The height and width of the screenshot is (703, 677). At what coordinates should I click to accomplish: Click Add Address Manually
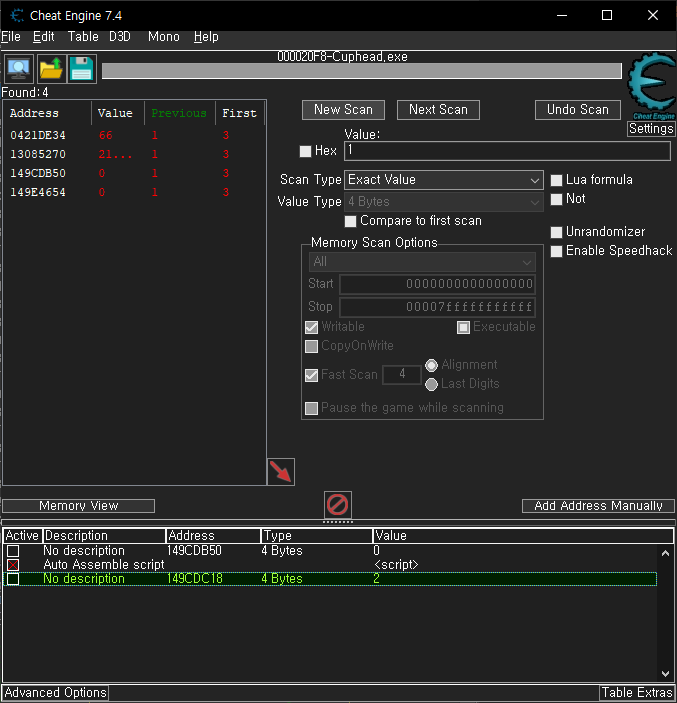[x=598, y=506]
